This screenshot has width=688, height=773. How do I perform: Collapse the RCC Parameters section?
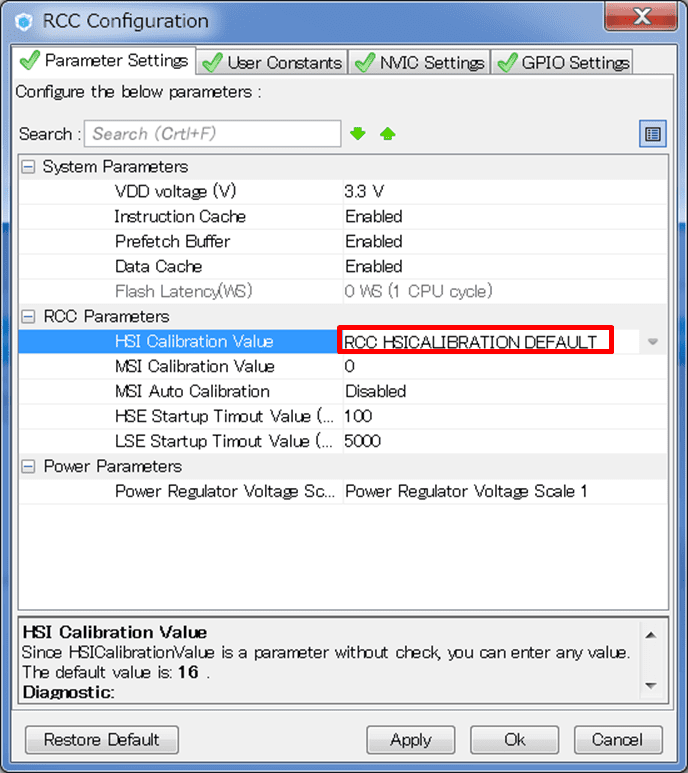coord(28,317)
